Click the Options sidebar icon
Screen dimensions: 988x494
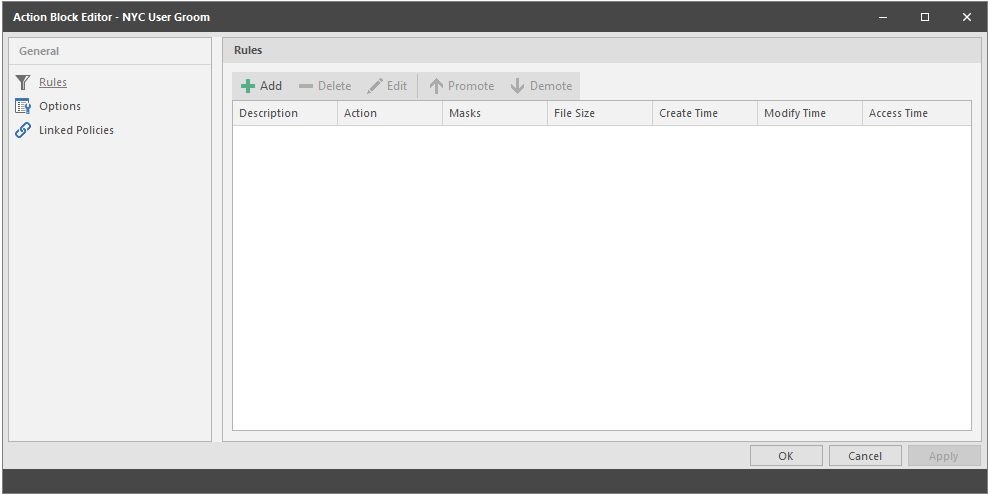point(23,106)
